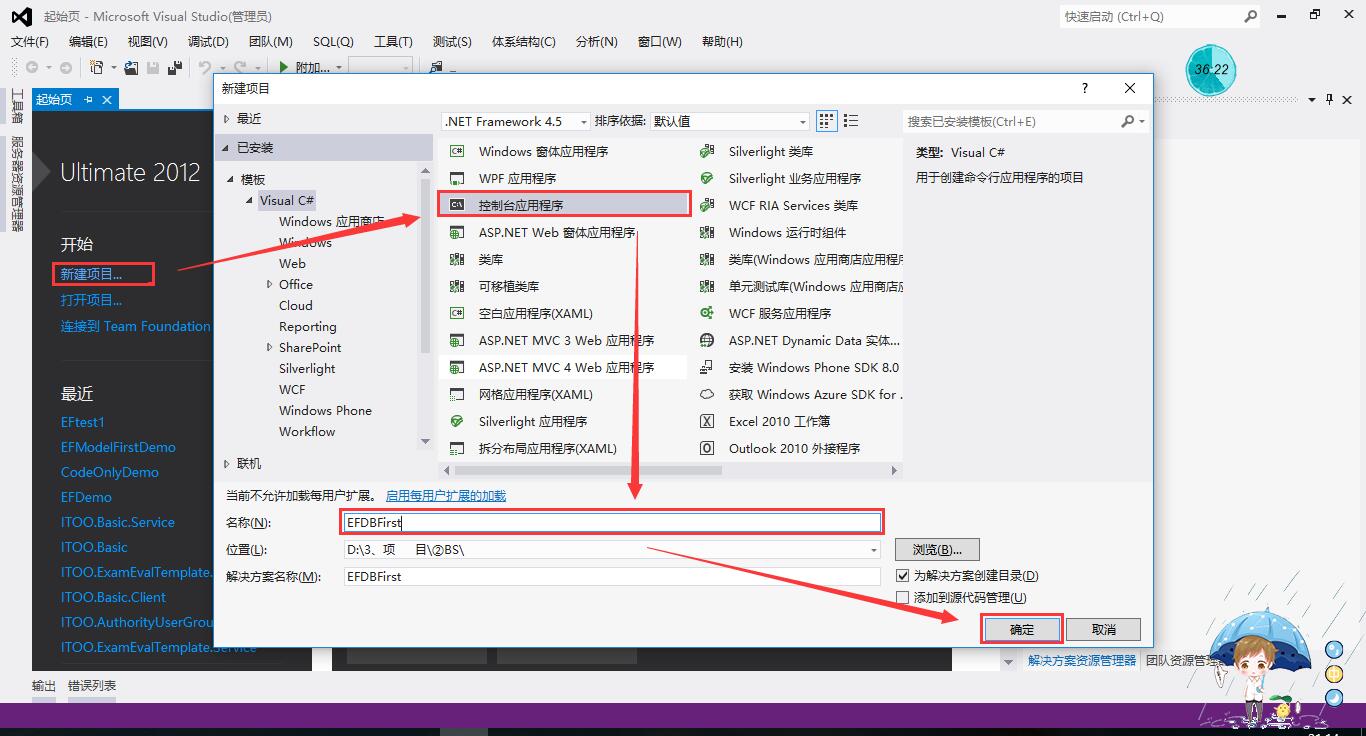This screenshot has height=736, width=1366.
Task: Click the 控制台应用程序 template icon
Action: pos(457,205)
